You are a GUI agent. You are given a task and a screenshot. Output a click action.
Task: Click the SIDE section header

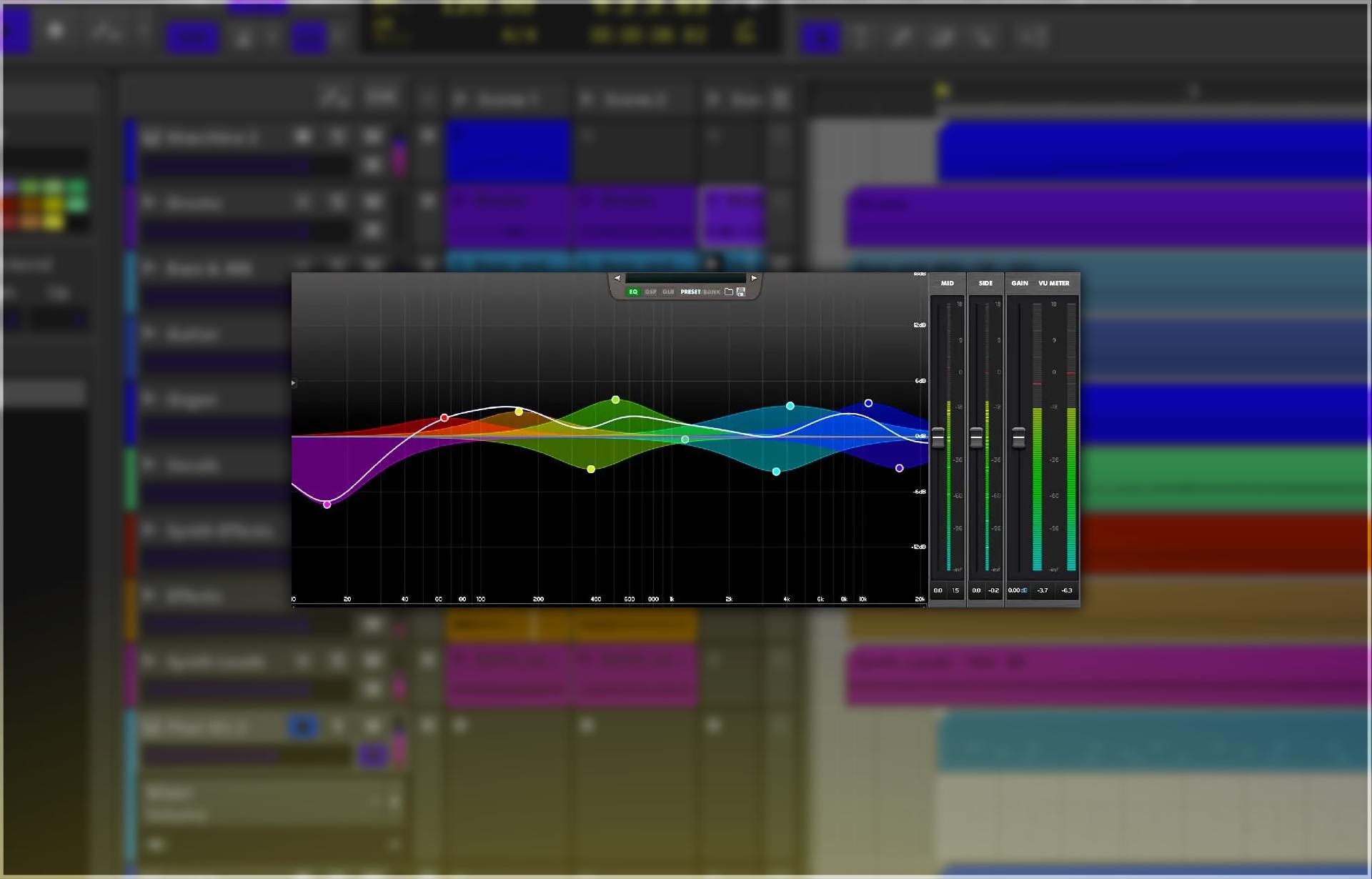tap(985, 283)
